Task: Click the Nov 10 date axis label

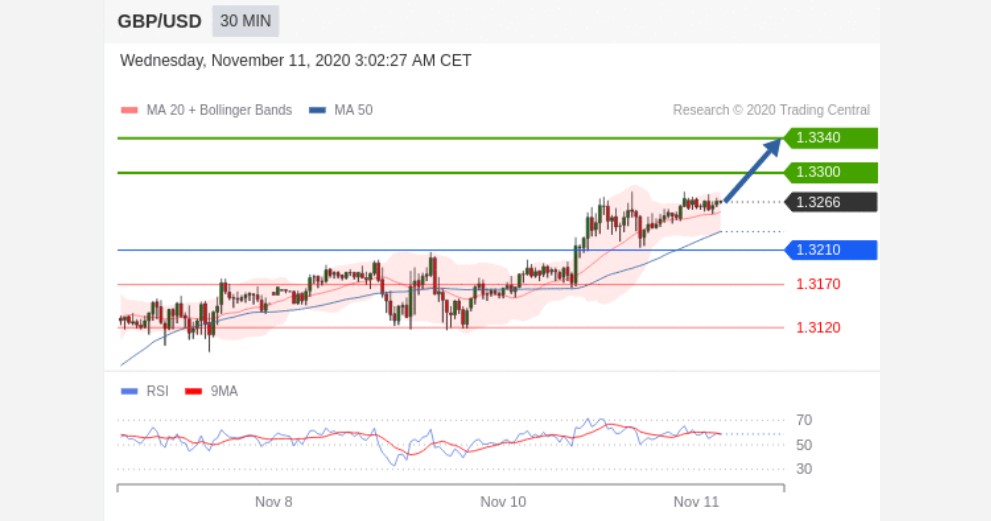Action: (x=503, y=502)
